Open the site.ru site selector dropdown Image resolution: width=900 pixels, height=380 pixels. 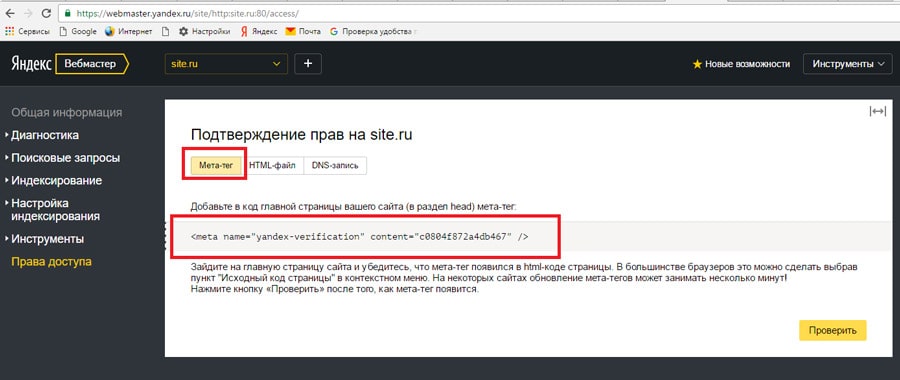pos(226,64)
